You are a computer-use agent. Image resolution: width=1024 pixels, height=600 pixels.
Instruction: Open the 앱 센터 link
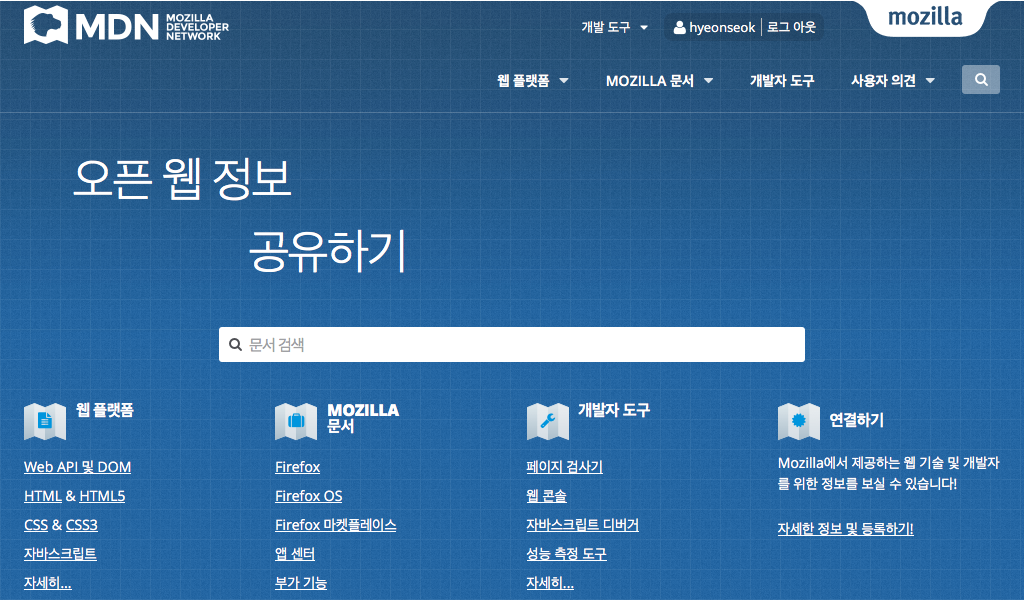295,554
